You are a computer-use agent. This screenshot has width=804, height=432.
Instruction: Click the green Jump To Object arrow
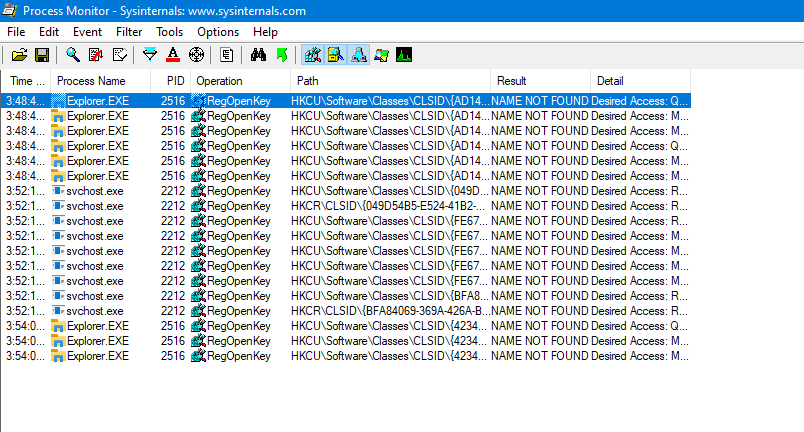pos(281,54)
